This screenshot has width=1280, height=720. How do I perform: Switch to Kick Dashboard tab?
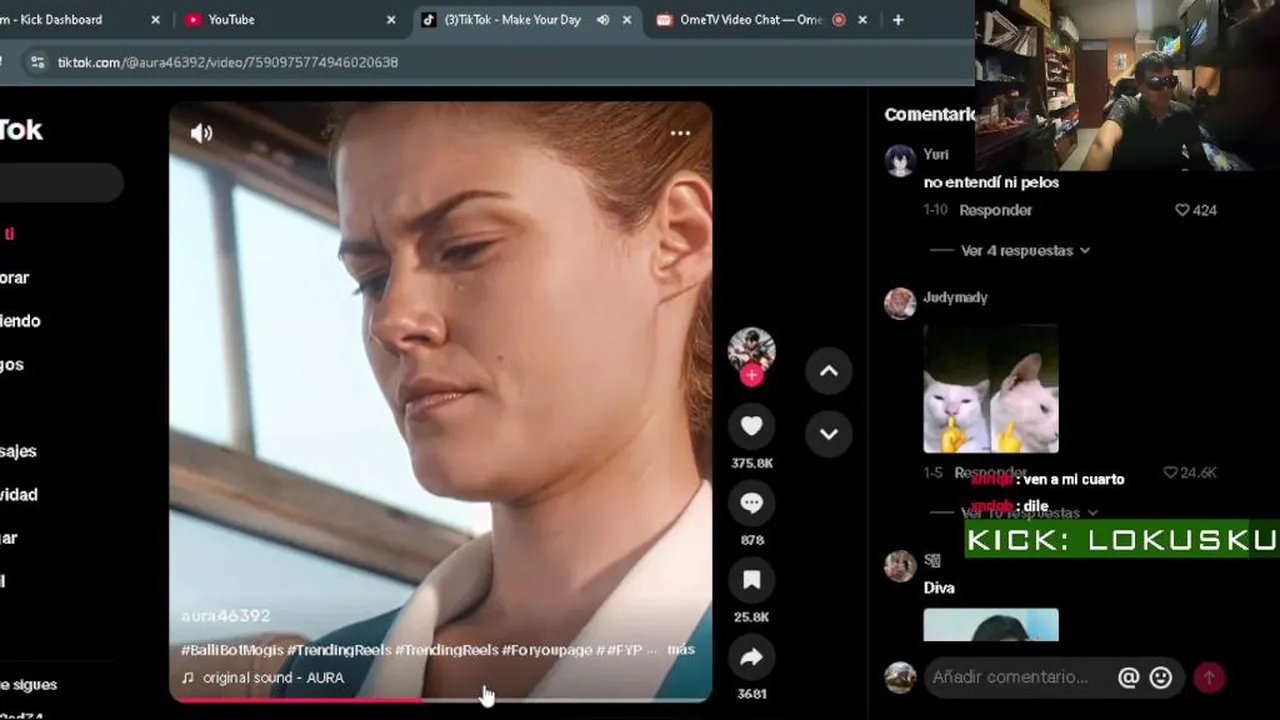tap(60, 19)
